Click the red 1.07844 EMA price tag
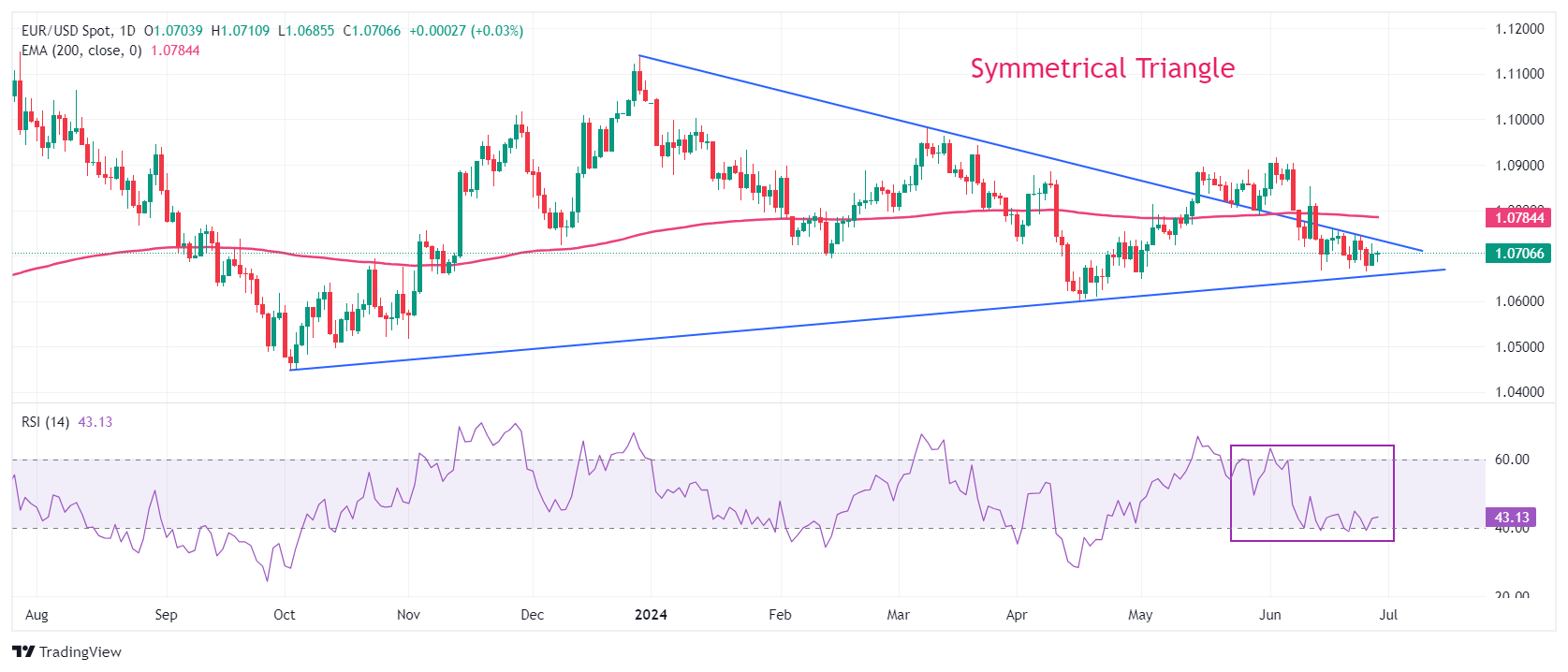This screenshot has width=1568, height=672. [x=1518, y=218]
